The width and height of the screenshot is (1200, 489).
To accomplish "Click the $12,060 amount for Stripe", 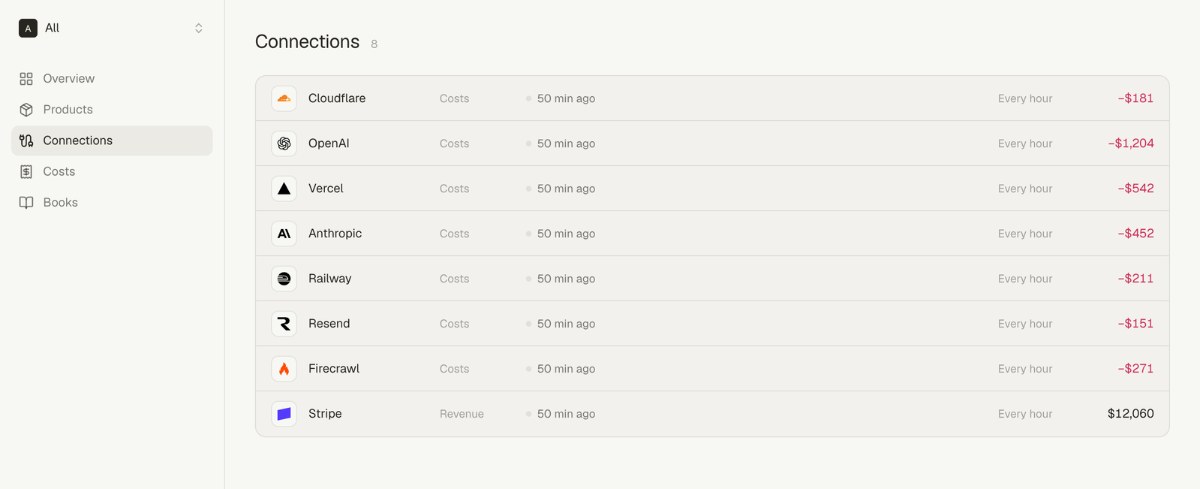I will (1131, 413).
